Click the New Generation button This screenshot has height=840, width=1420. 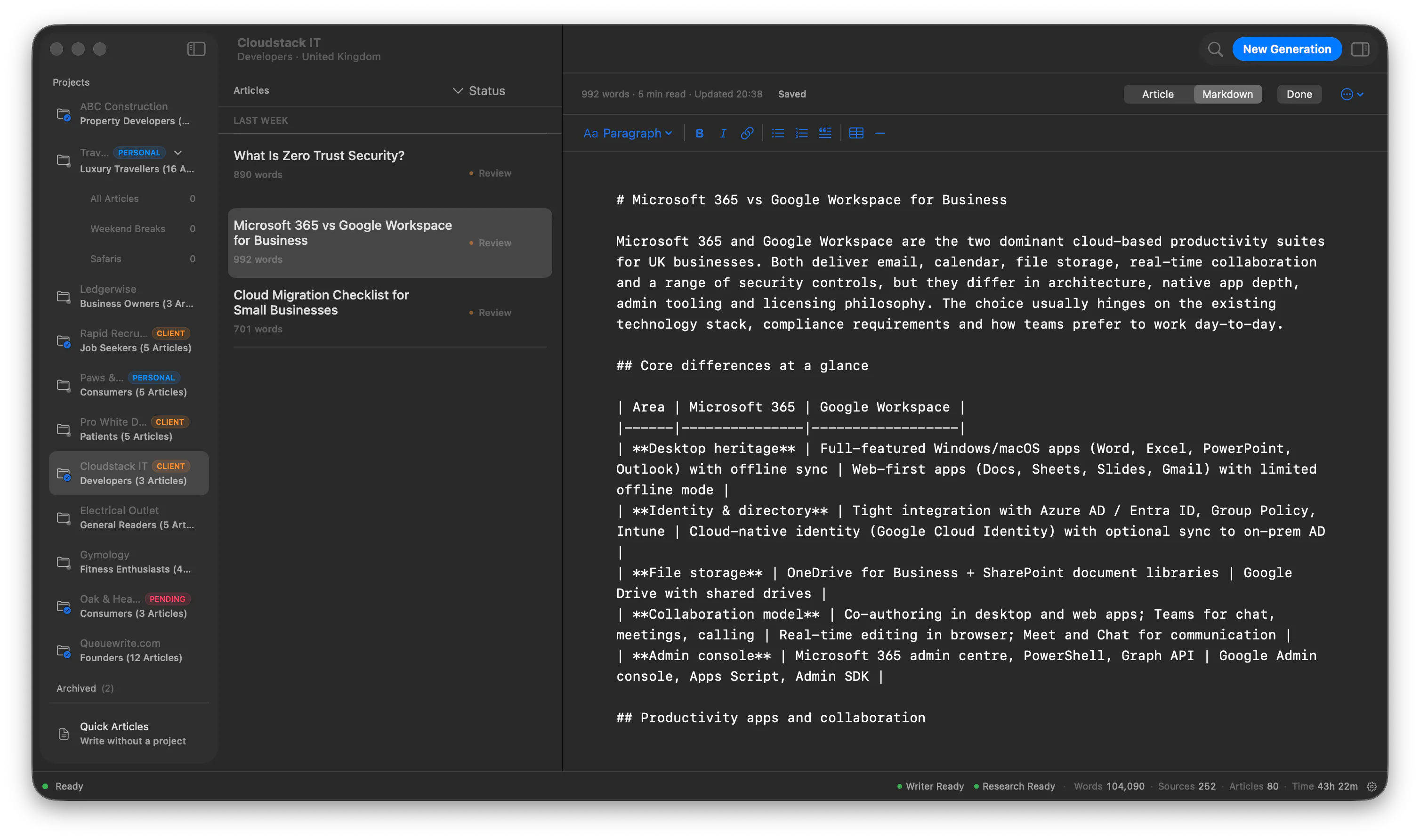(x=1286, y=49)
